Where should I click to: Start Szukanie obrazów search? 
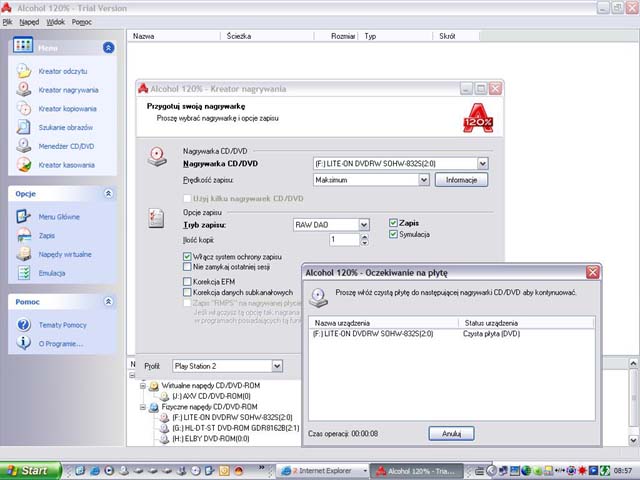65,127
